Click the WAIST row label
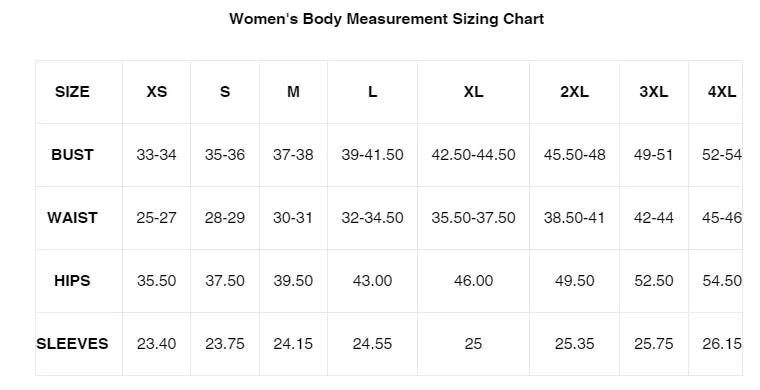 tap(72, 218)
